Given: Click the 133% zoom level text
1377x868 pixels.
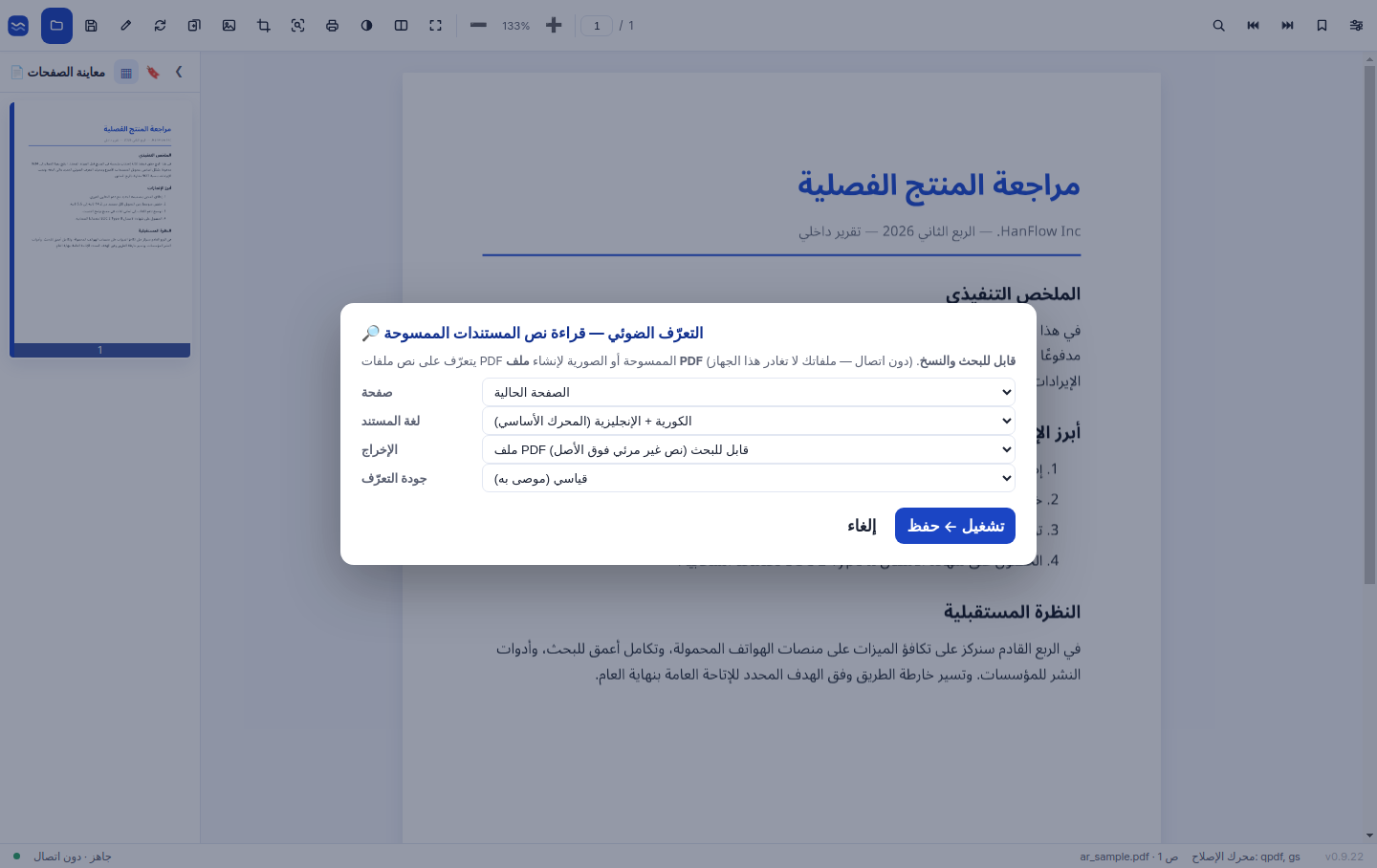Looking at the screenshot, I should tap(515, 26).
